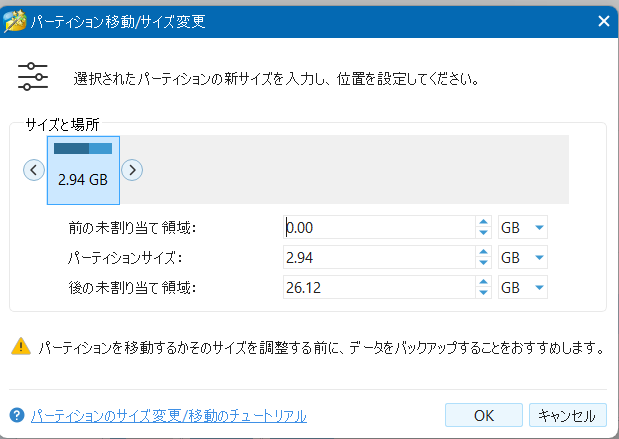Image resolution: width=619 pixels, height=439 pixels.
Task: Increase the 後の未割り当て領域 value with the up arrow
Action: coord(483,282)
